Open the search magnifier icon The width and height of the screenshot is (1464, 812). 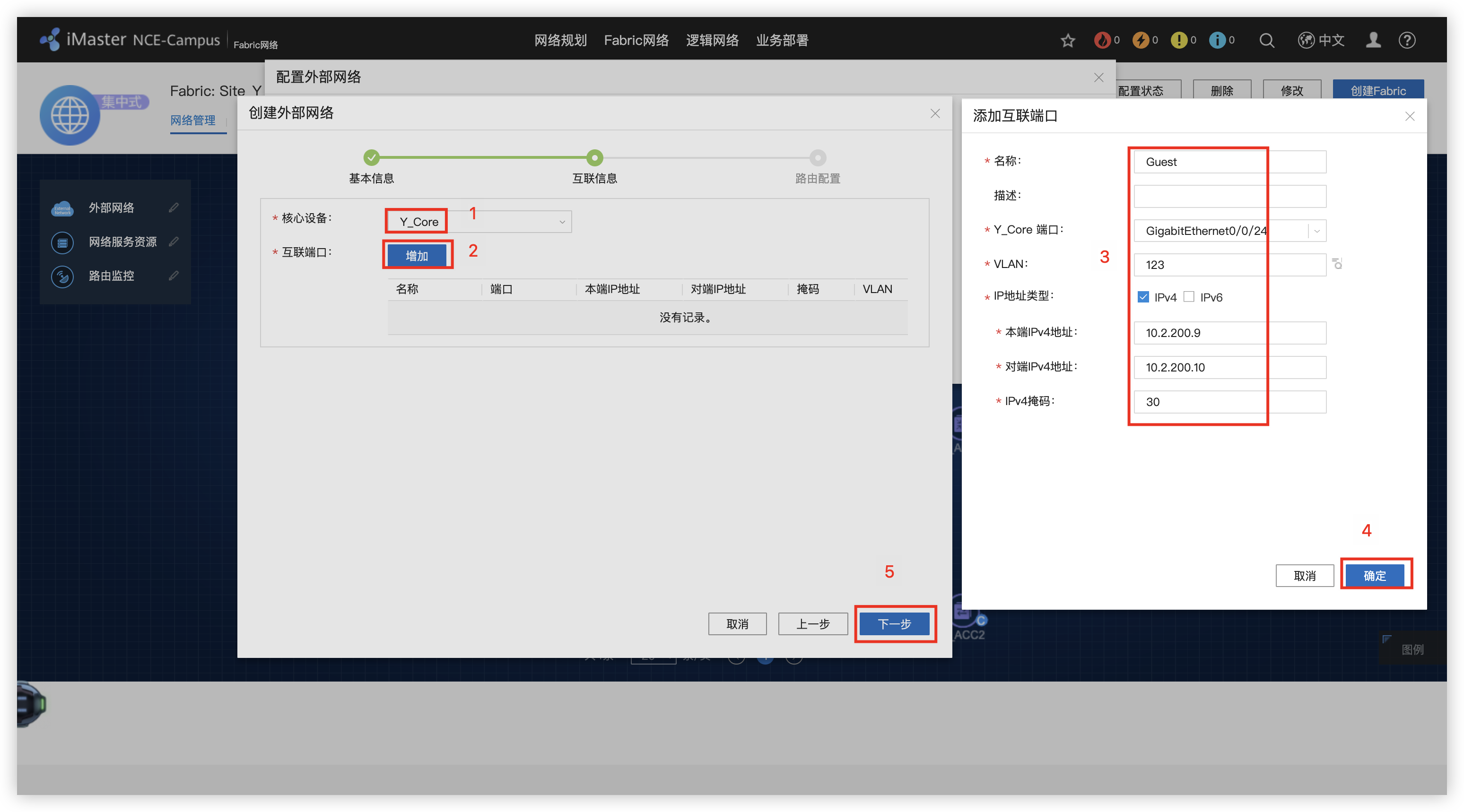click(1266, 40)
